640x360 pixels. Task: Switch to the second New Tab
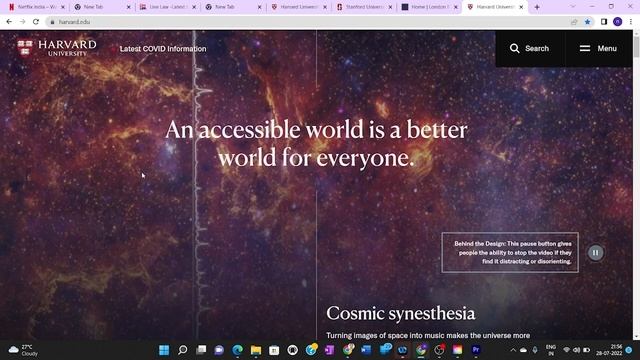233,7
